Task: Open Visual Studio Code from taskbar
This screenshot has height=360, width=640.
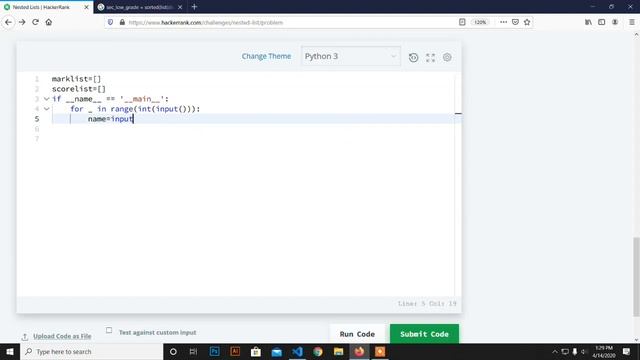Action: (x=297, y=351)
